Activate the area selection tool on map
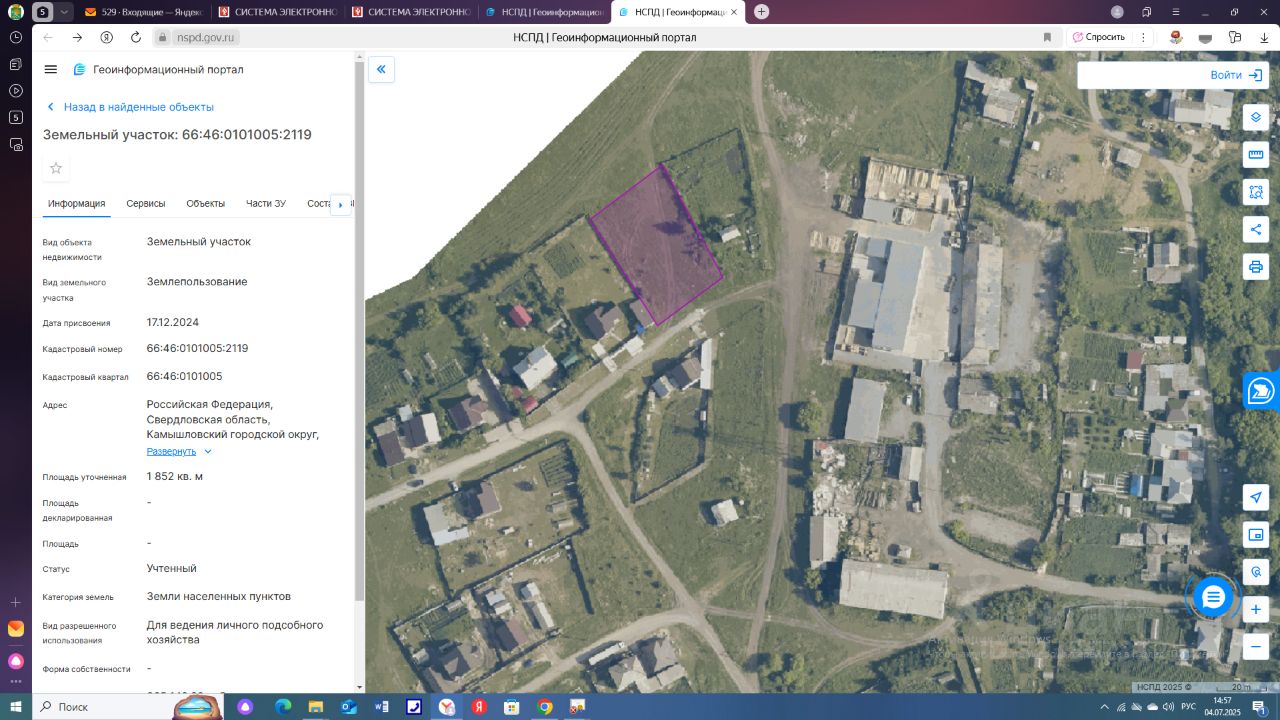This screenshot has height=720, width=1280. point(1256,192)
